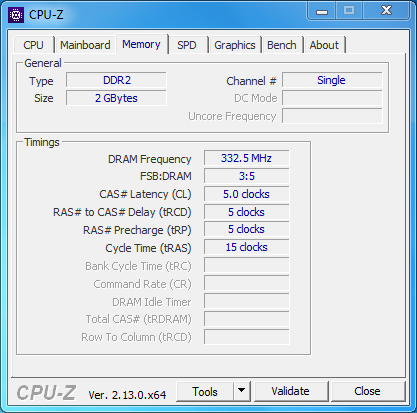The width and height of the screenshot is (417, 413).
Task: Click the Channel # field showing Single
Action: click(x=332, y=80)
